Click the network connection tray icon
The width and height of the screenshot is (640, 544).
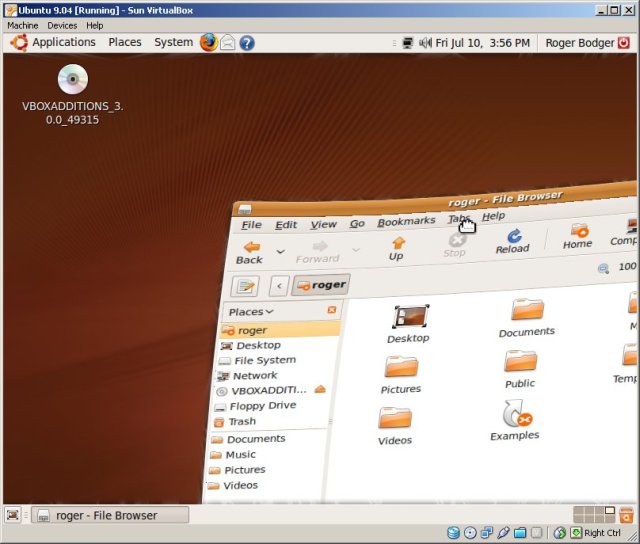[x=407, y=43]
